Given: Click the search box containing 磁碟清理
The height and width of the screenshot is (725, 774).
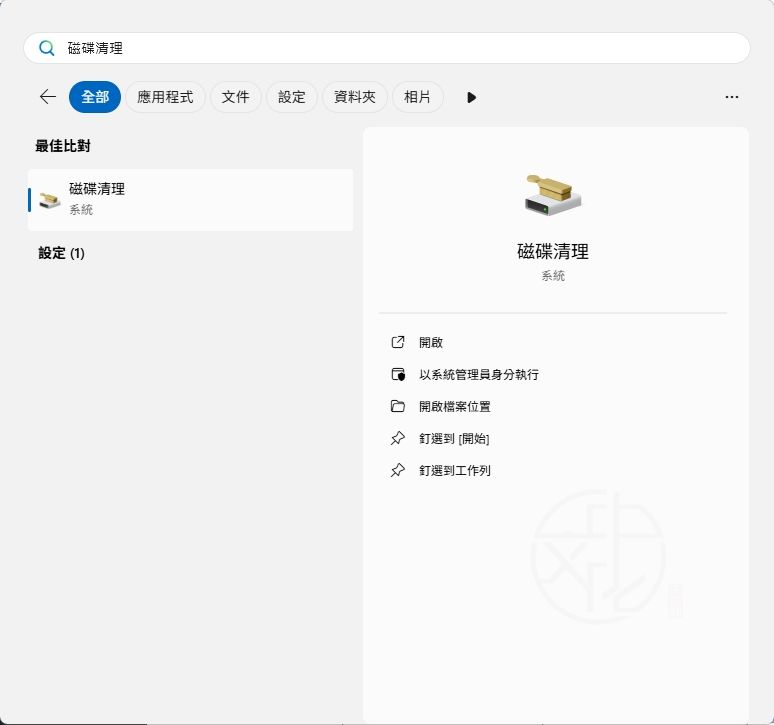Looking at the screenshot, I should click(387, 48).
